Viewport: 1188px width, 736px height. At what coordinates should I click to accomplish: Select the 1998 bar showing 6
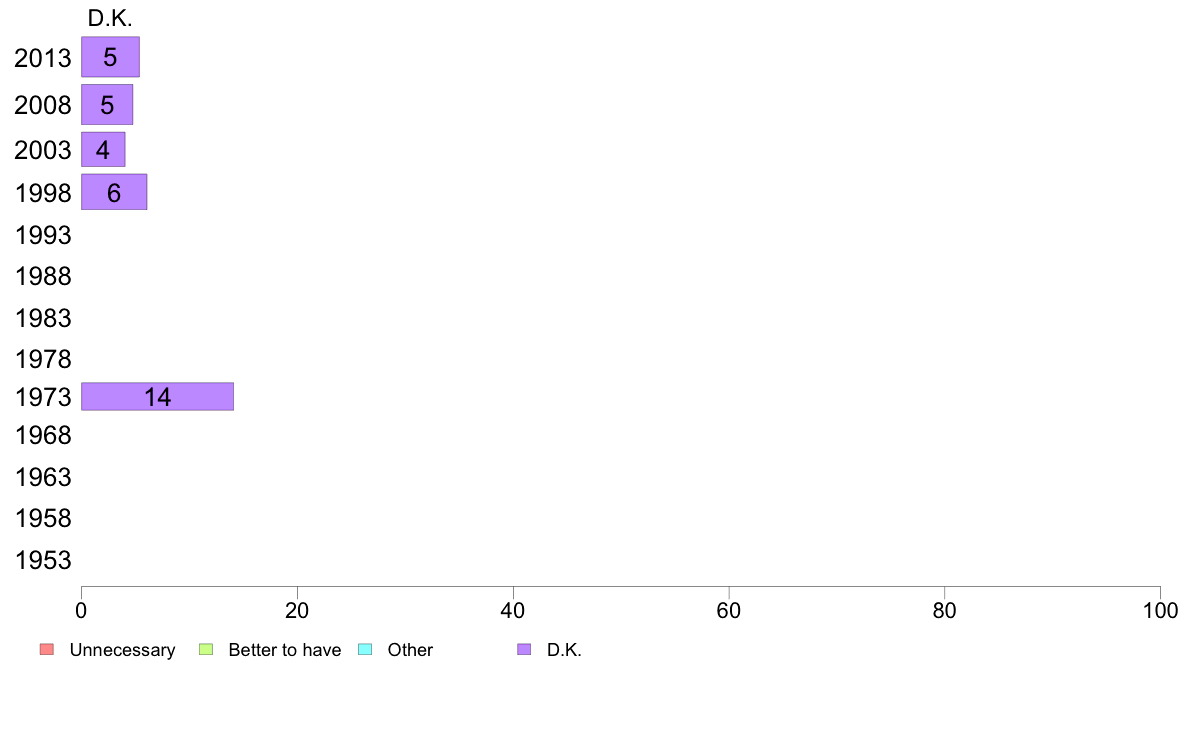pyautogui.click(x=114, y=192)
